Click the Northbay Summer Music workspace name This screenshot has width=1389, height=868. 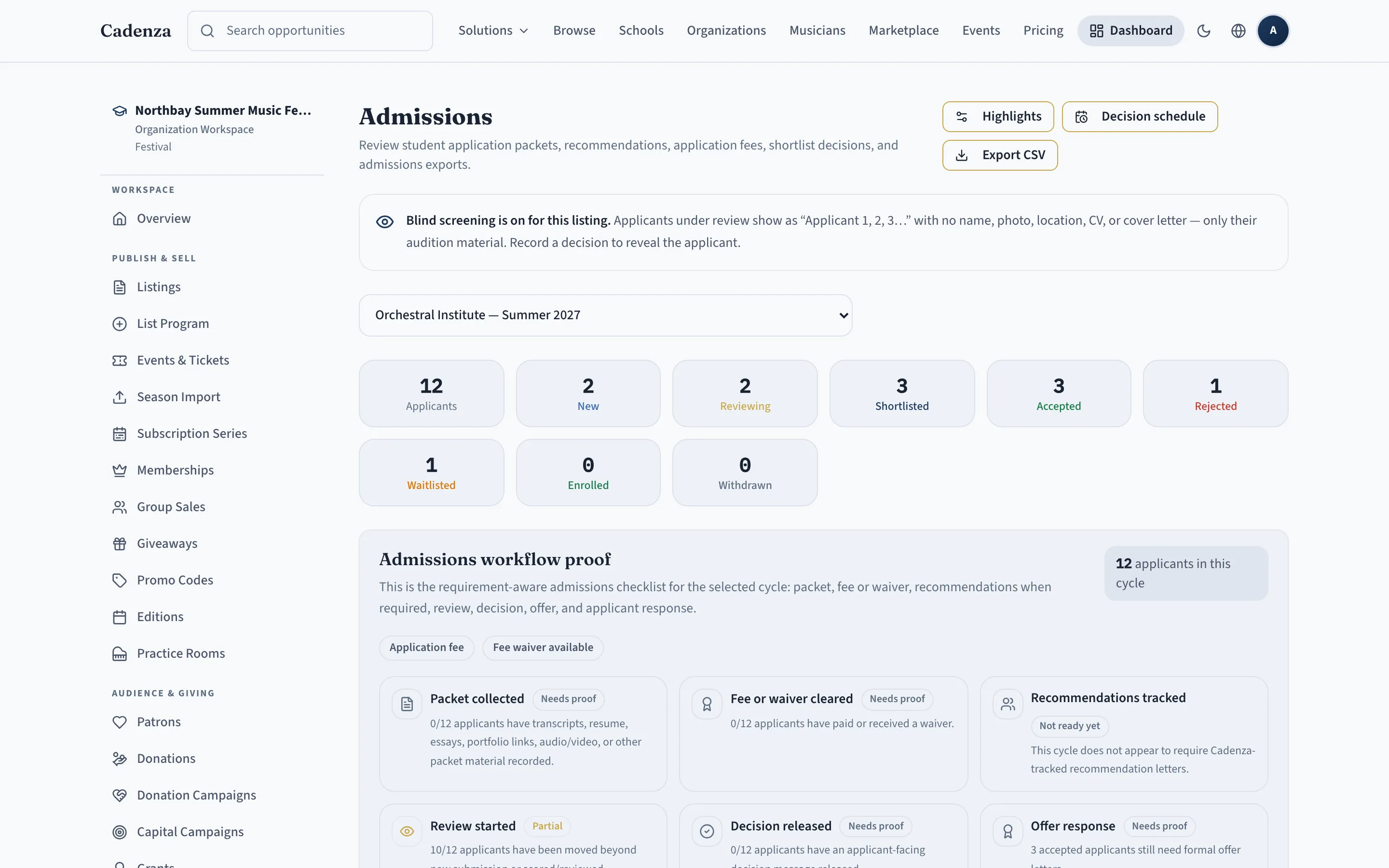point(223,110)
